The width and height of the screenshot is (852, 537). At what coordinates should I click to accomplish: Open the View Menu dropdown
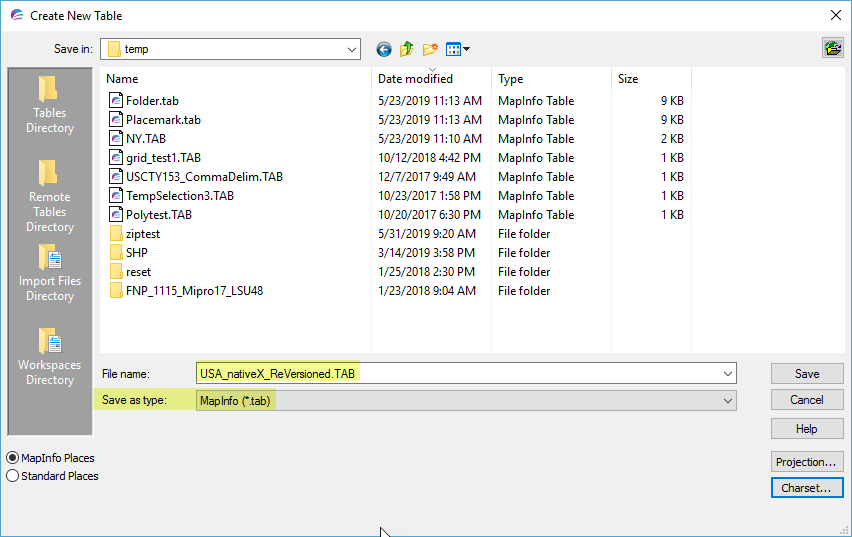[x=458, y=49]
